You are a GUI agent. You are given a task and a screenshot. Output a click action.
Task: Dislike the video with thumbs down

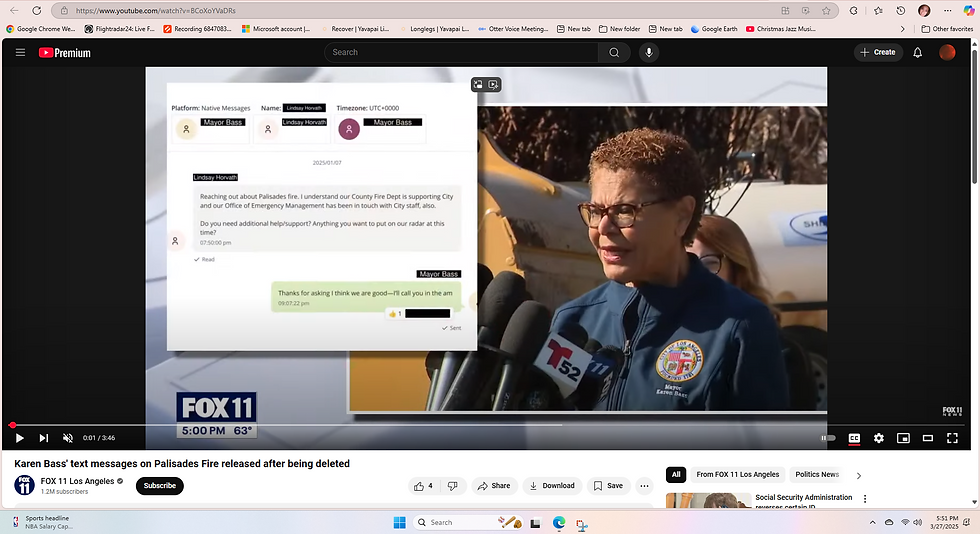click(453, 486)
